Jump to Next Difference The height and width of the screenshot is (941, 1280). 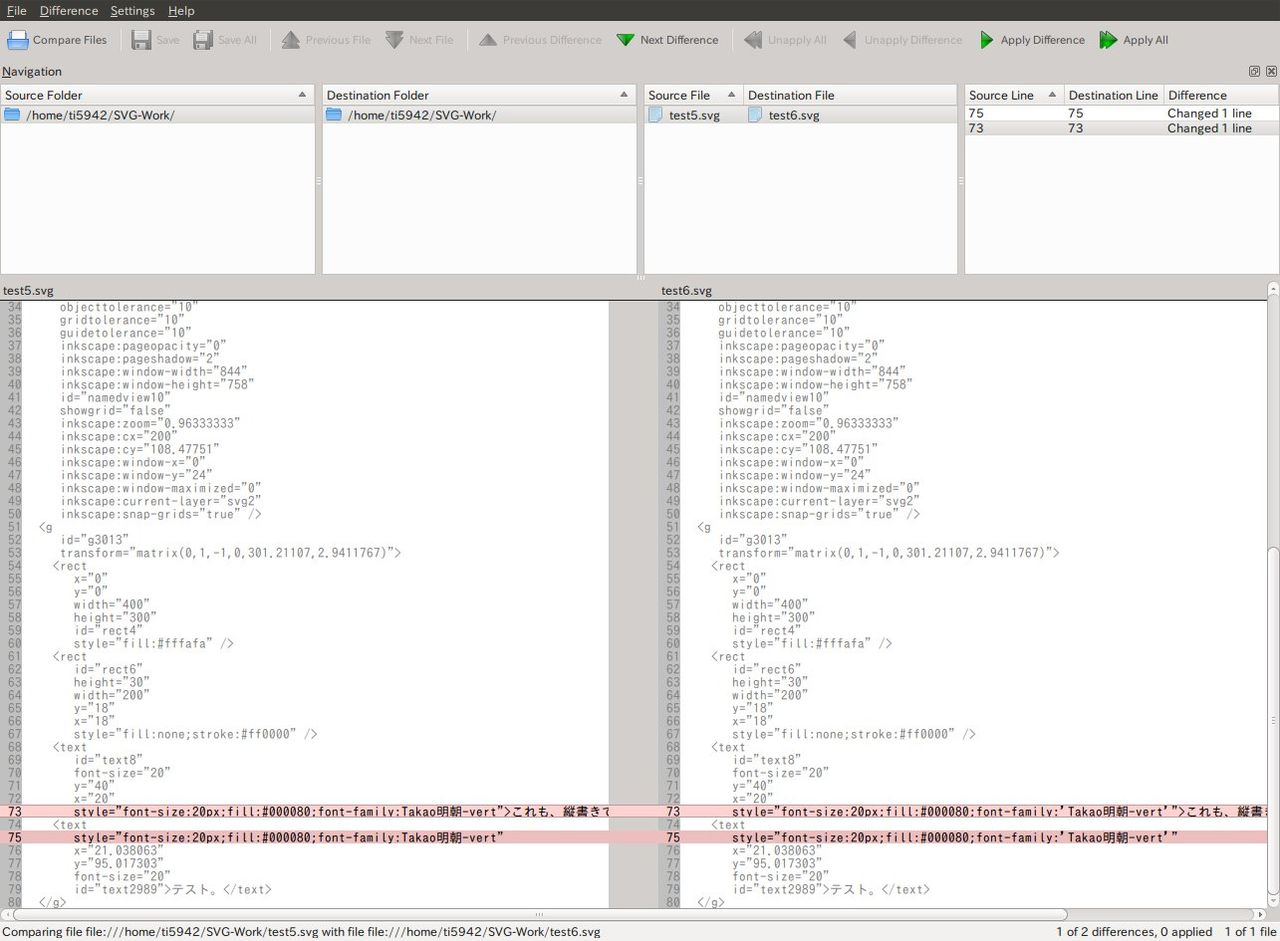(x=667, y=40)
